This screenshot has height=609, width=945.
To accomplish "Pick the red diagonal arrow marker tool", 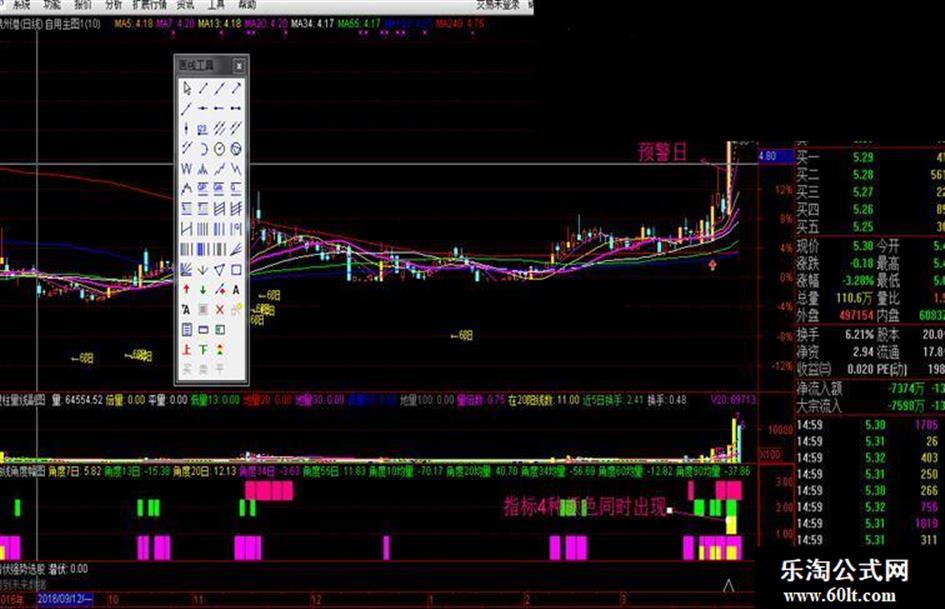I will [x=219, y=289].
